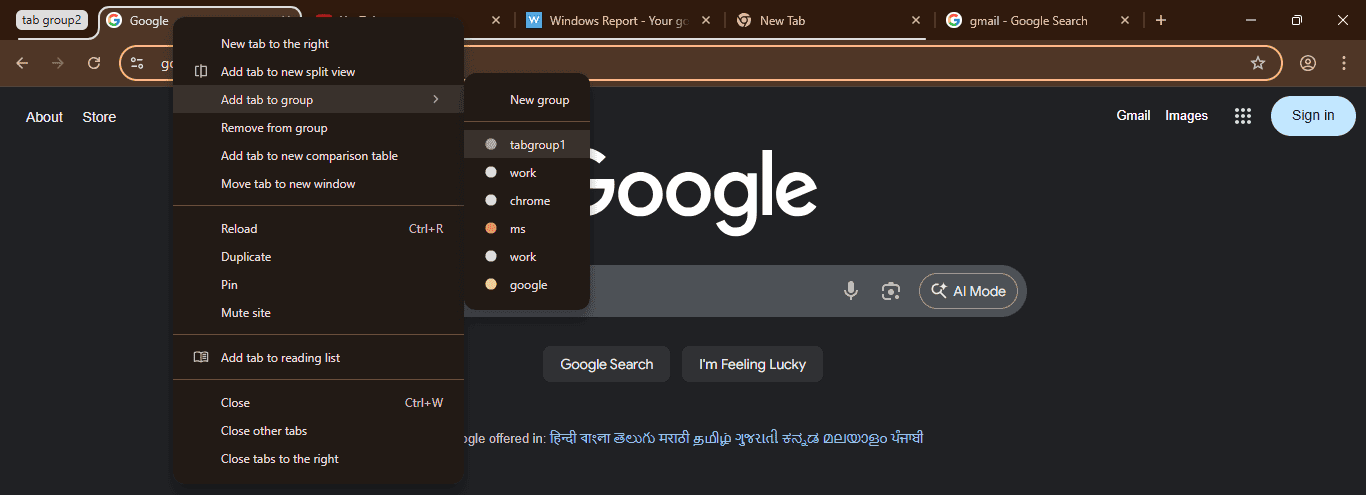Start voice search with microphone icon
1366x495 pixels.
851,291
